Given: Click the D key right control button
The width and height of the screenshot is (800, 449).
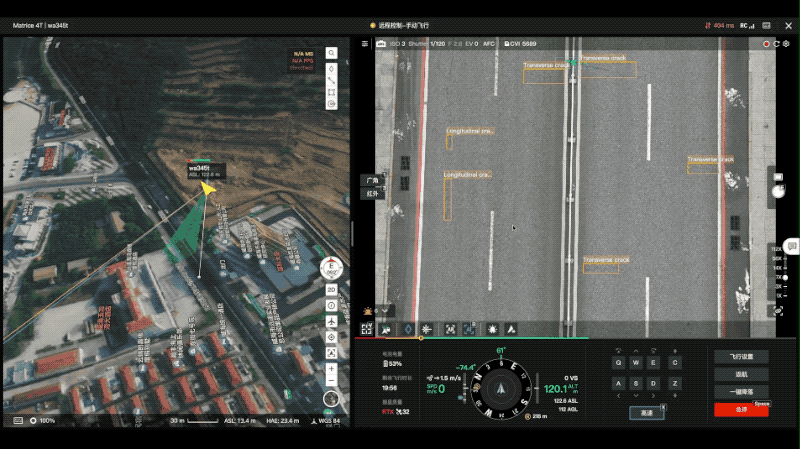Looking at the screenshot, I should (x=653, y=383).
